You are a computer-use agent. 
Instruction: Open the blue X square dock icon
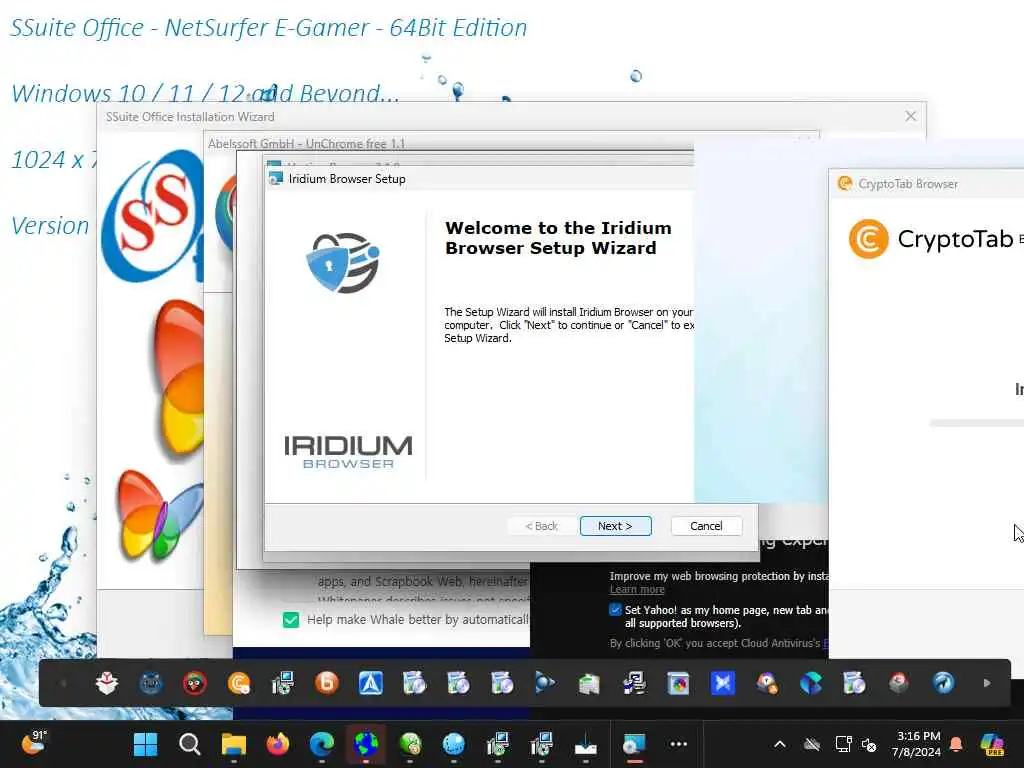pos(722,683)
